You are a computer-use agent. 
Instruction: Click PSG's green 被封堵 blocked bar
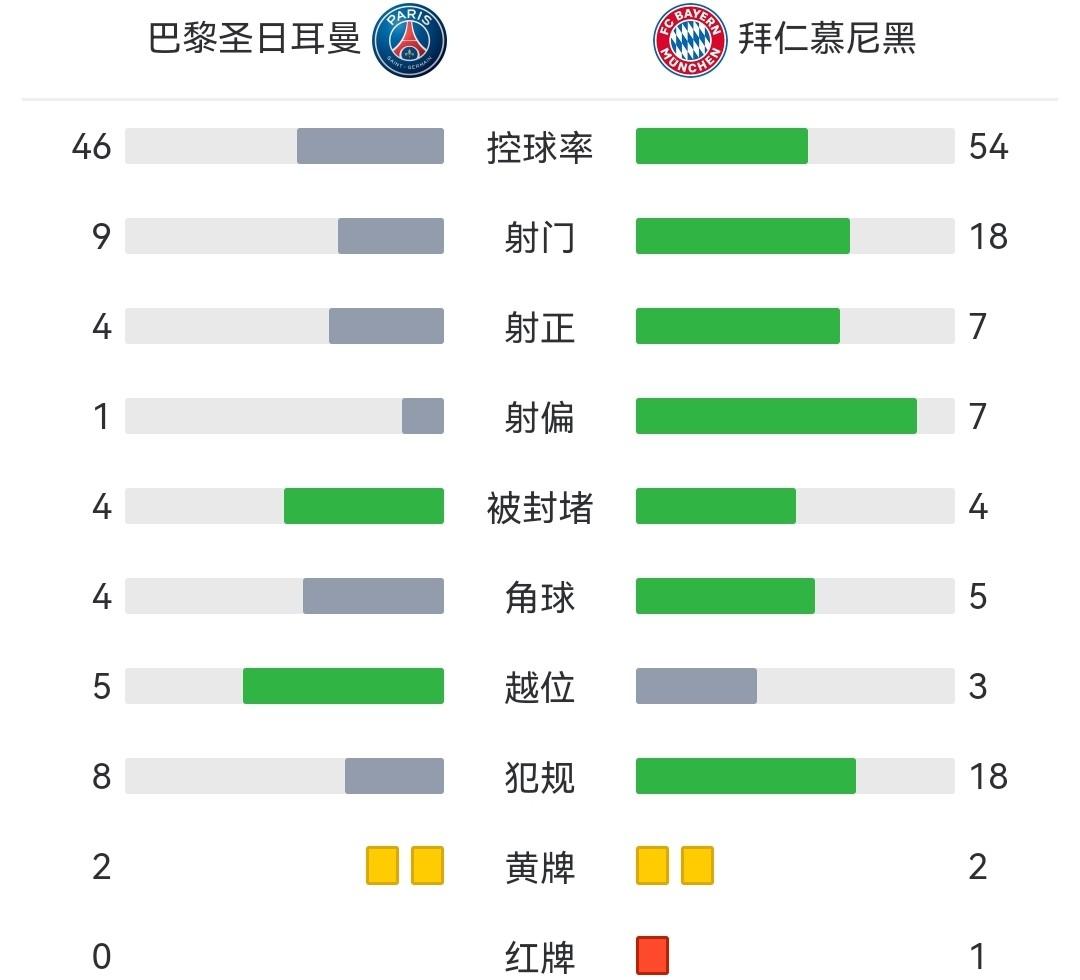tap(363, 506)
